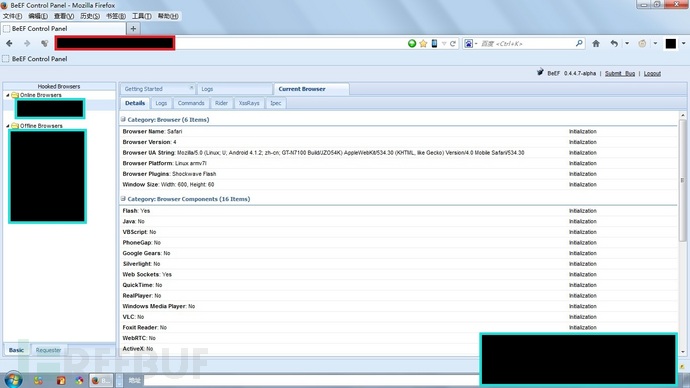690x388 pixels.
Task: Open dropdown arrow next to undo icon
Action: pyautogui.click(x=627, y=43)
